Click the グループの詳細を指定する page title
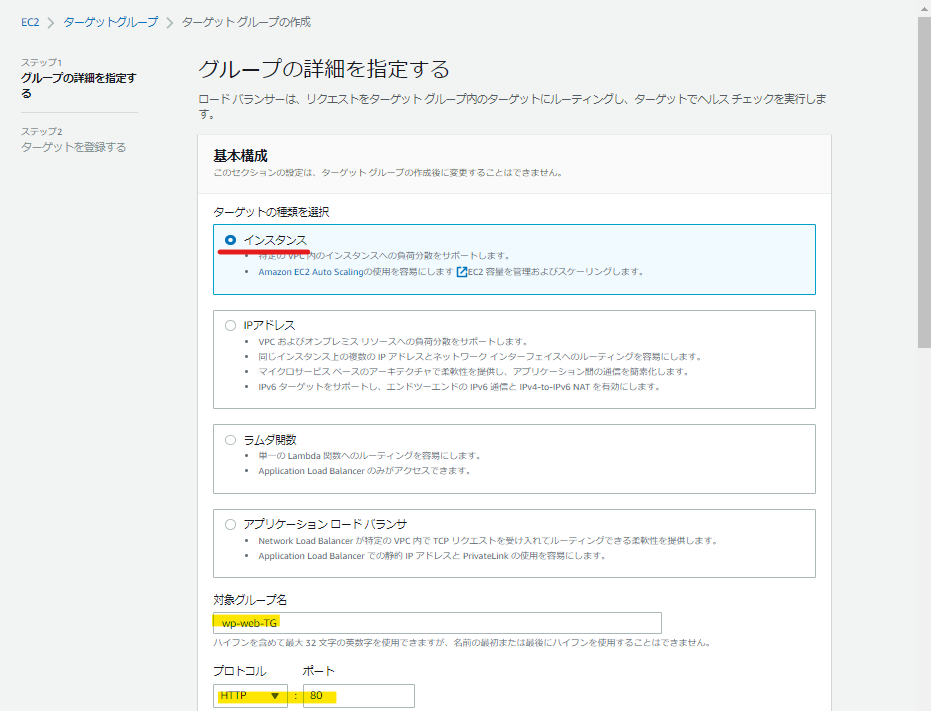This screenshot has width=931, height=711. coord(324,69)
